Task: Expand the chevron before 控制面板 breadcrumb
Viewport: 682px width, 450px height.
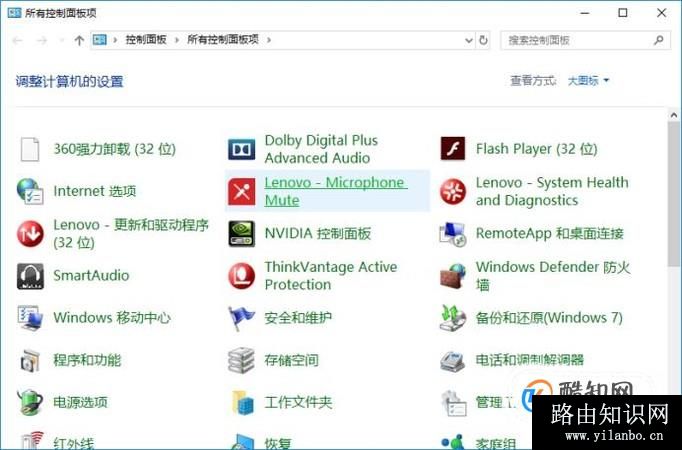Action: tap(115, 40)
